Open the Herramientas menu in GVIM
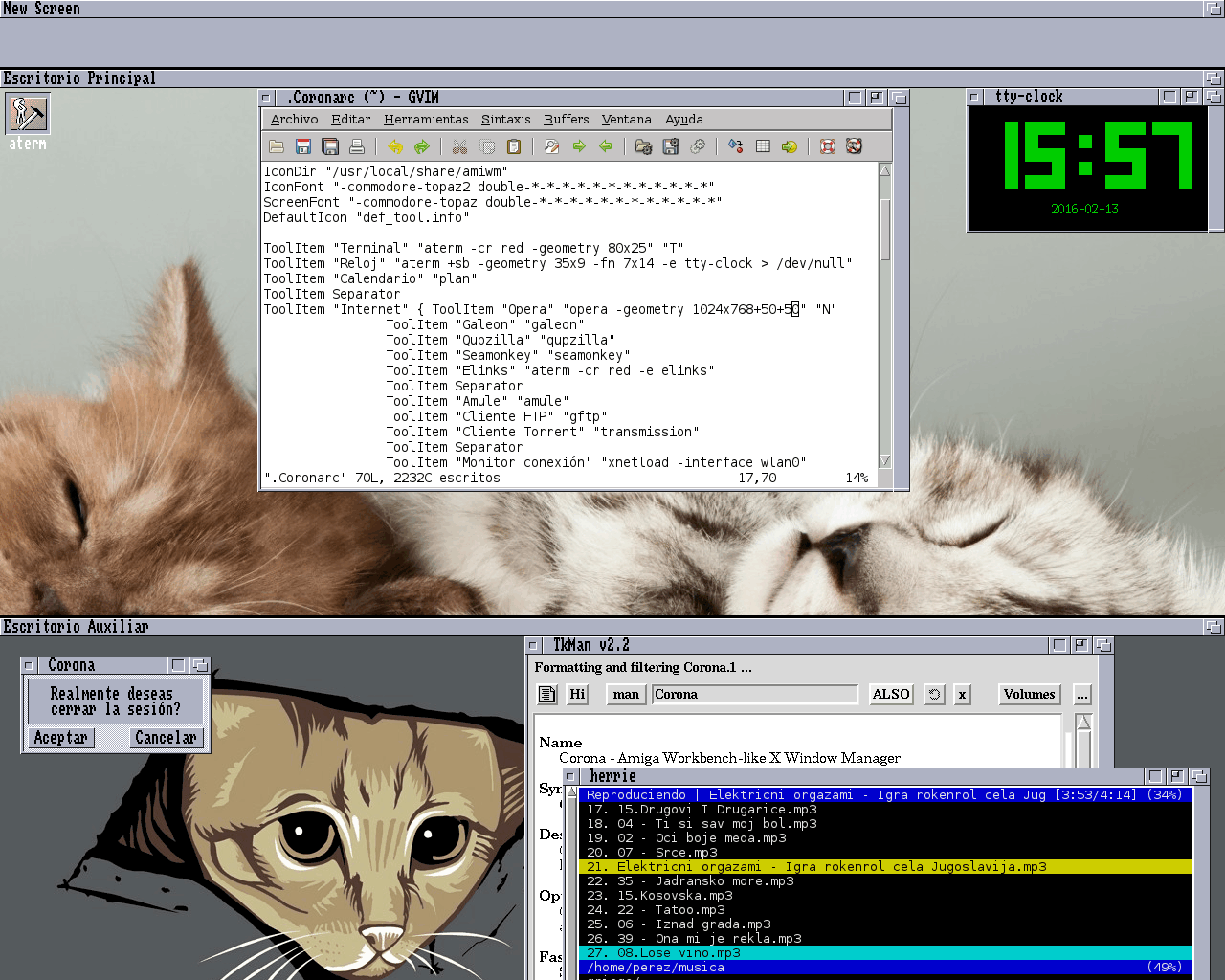The height and width of the screenshot is (980, 1225). (426, 120)
